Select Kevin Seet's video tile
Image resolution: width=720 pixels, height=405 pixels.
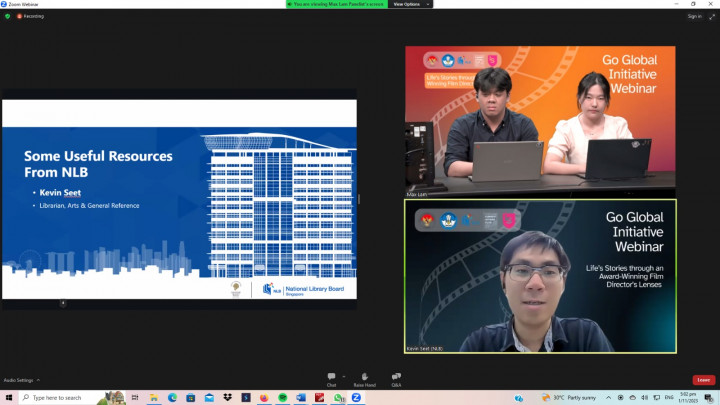[540, 276]
